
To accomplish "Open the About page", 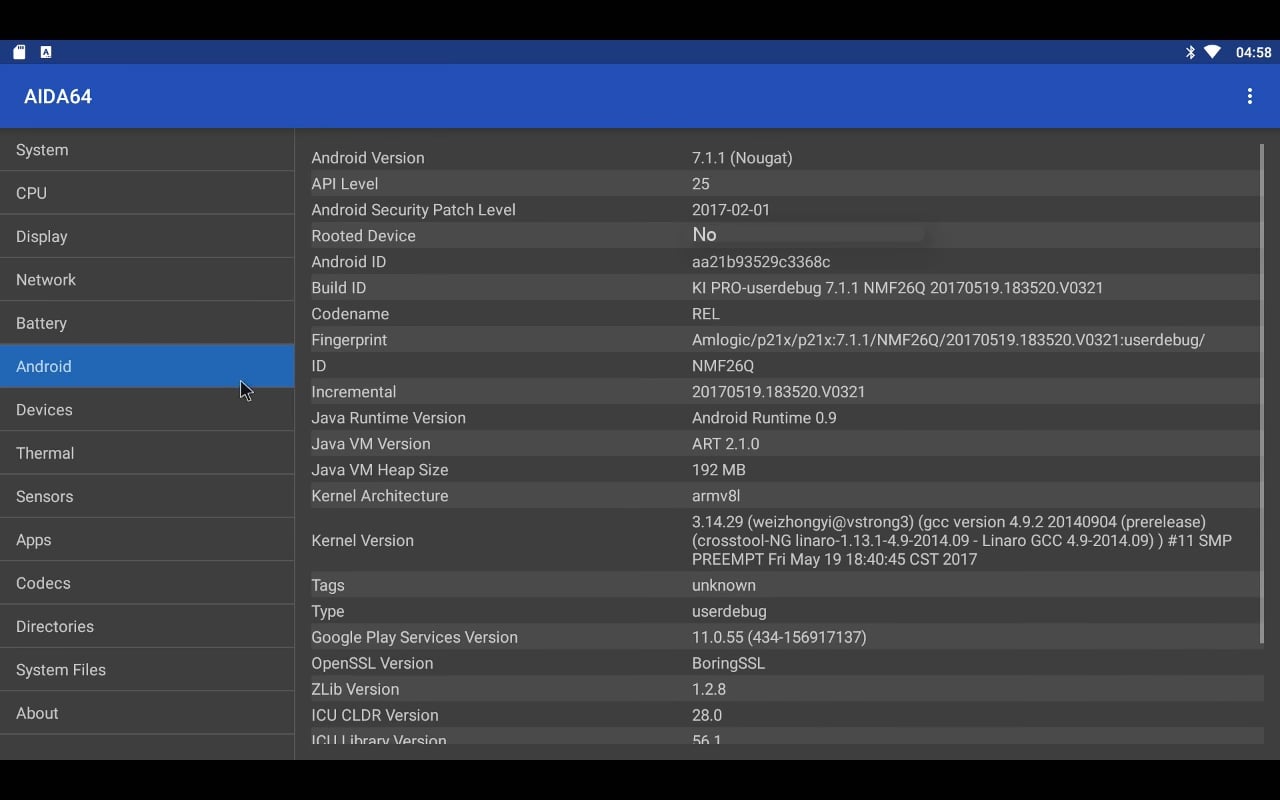I will (147, 713).
